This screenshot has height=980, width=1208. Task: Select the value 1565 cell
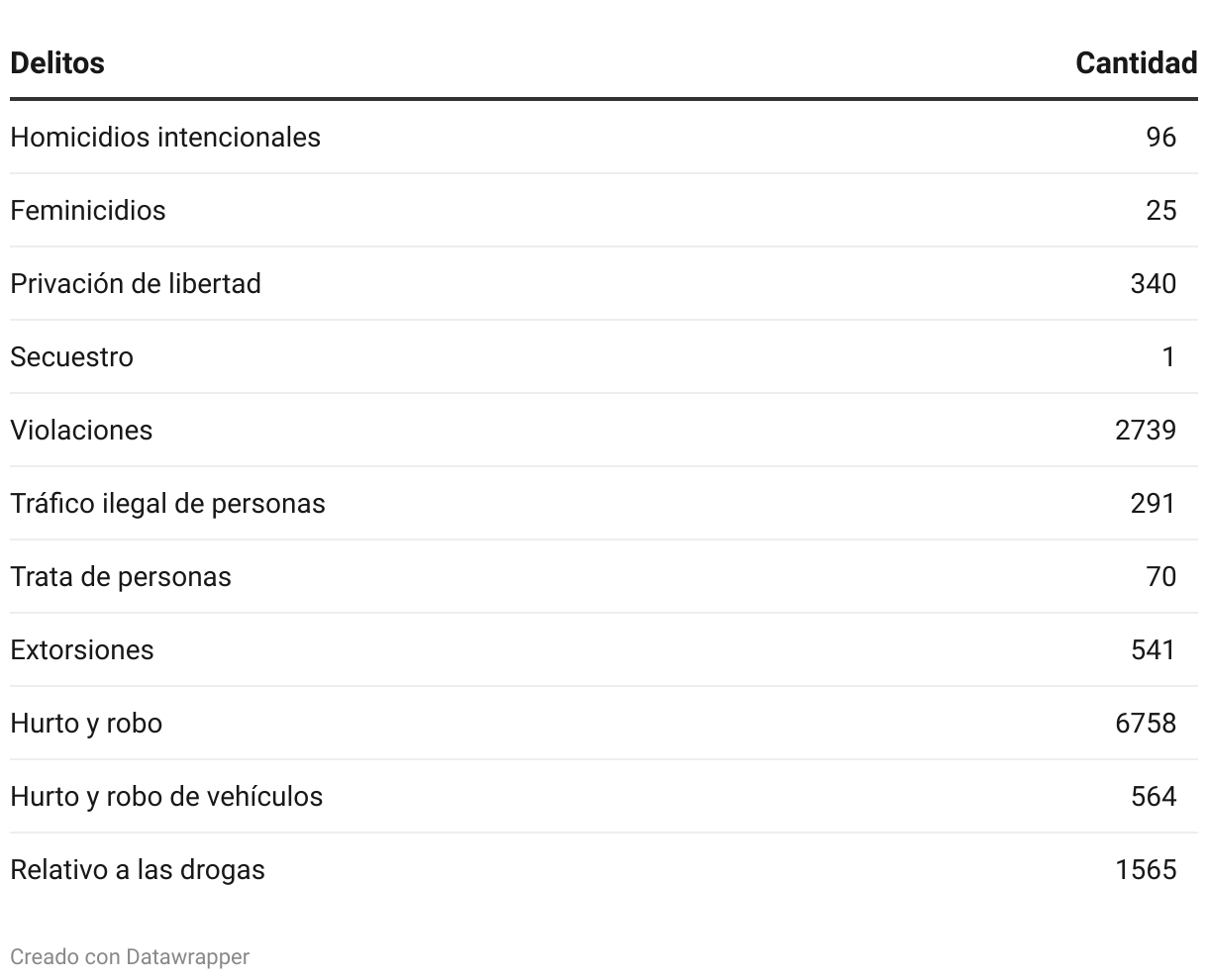coord(1146,869)
